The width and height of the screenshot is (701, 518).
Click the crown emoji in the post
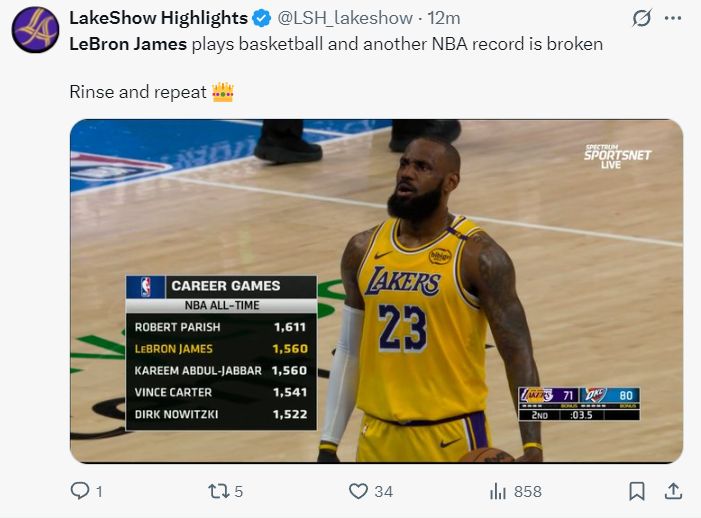[x=222, y=92]
